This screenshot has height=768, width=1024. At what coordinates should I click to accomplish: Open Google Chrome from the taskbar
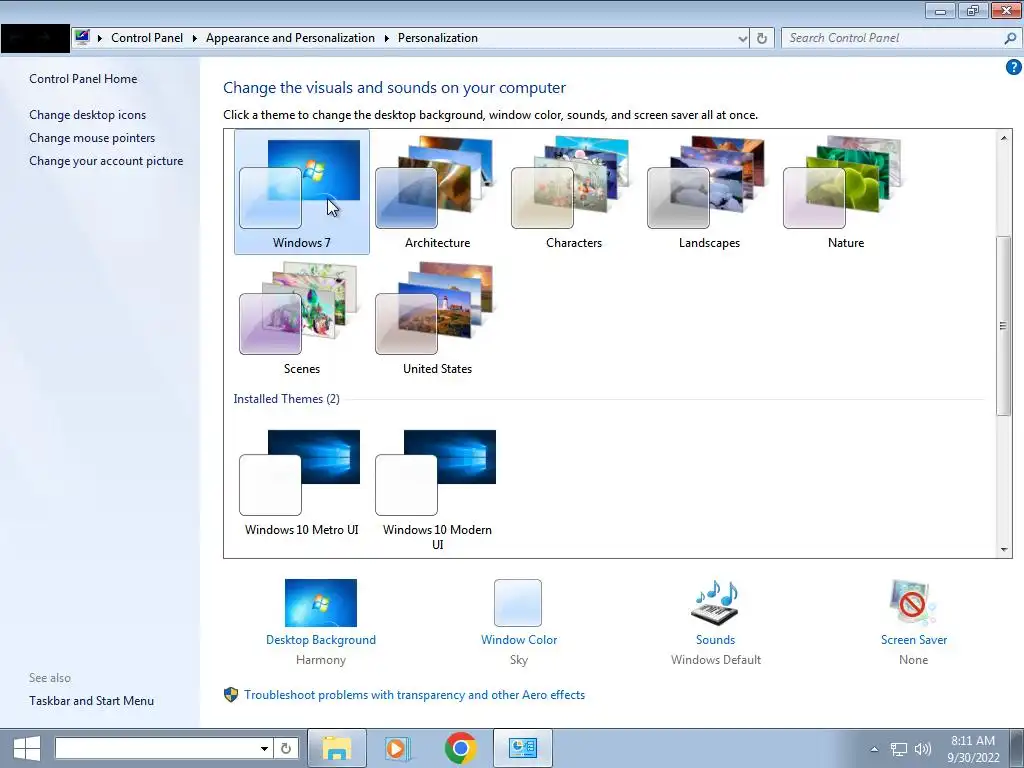click(x=460, y=748)
